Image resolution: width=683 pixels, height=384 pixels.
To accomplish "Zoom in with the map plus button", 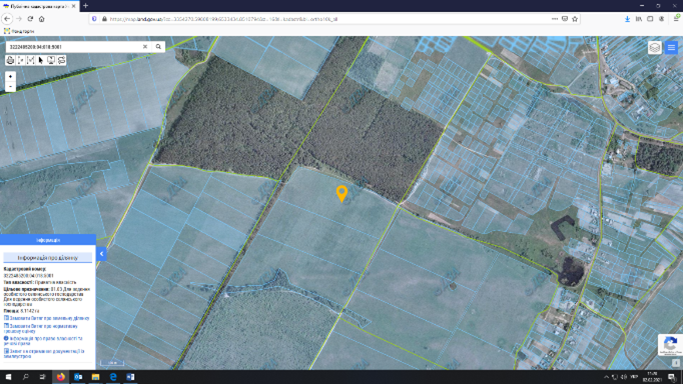I will (x=10, y=76).
